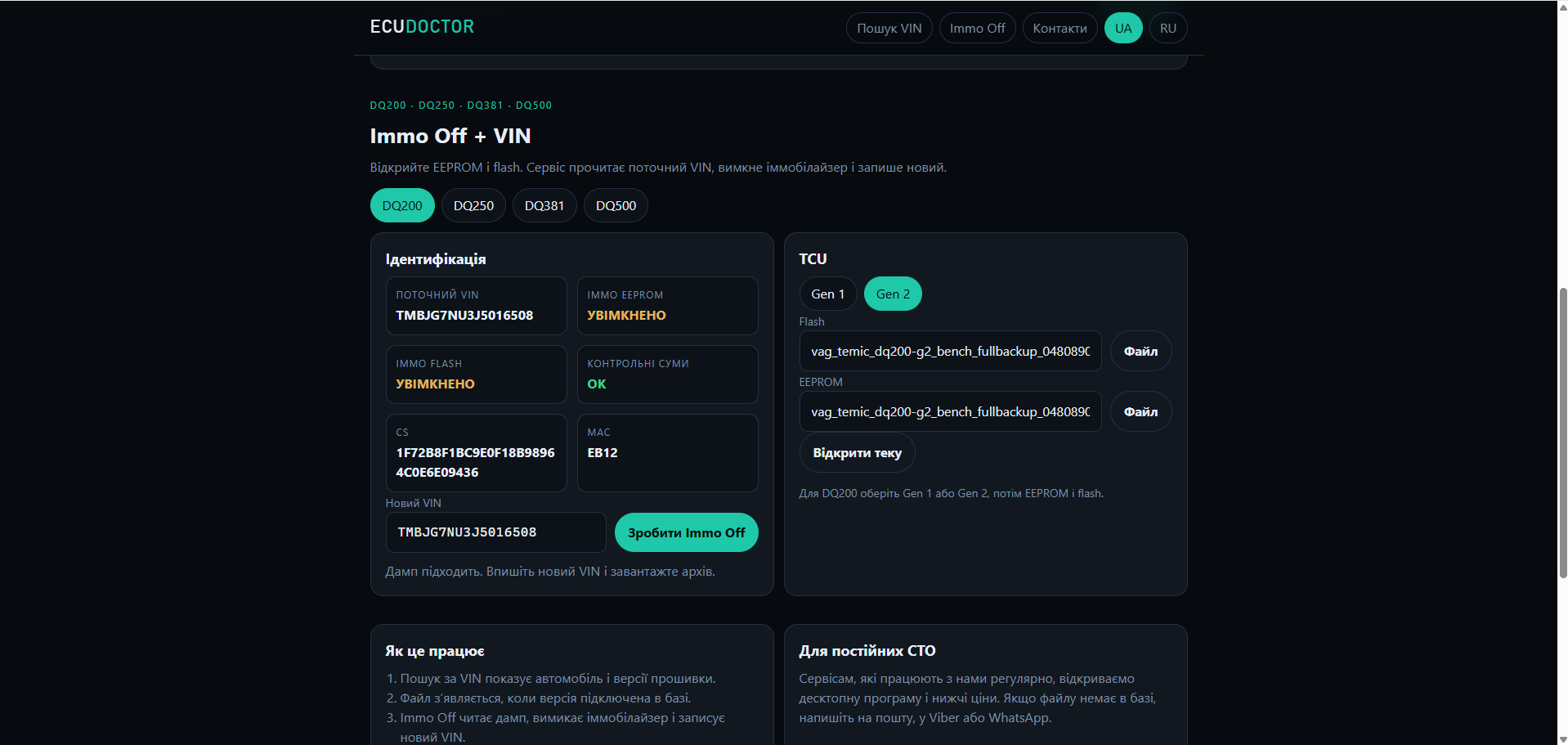The height and width of the screenshot is (745, 1568).
Task: Click the Дамп підходить status message
Action: (550, 572)
